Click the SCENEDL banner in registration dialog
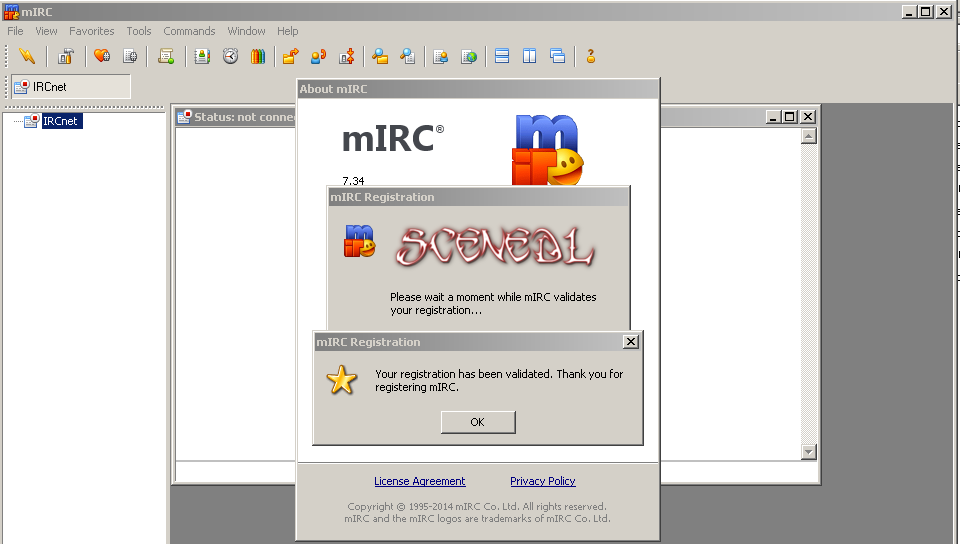 click(x=495, y=247)
